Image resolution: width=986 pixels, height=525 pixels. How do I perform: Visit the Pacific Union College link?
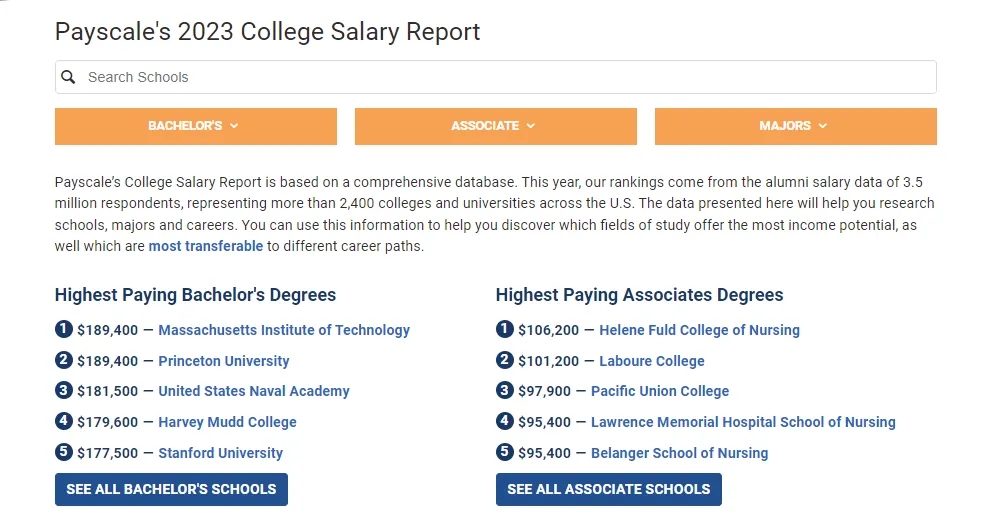660,391
